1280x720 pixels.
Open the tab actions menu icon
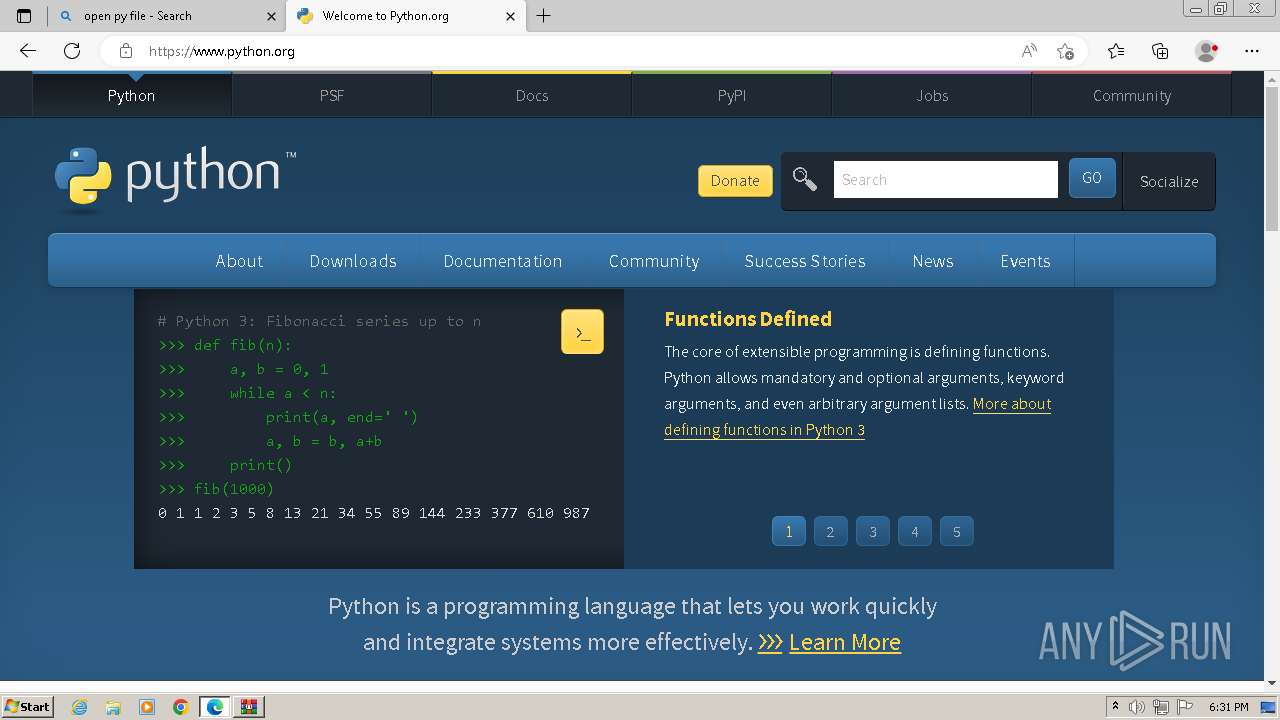[x=24, y=16]
